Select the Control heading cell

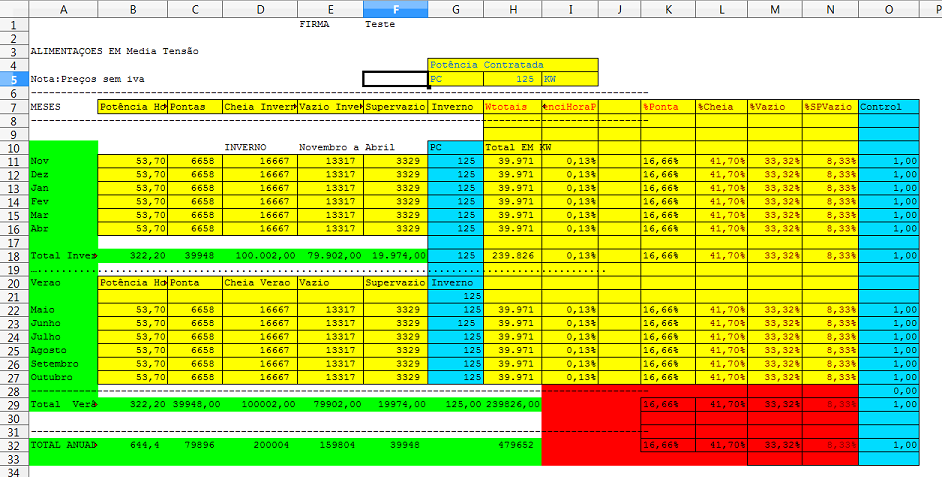coord(889,107)
